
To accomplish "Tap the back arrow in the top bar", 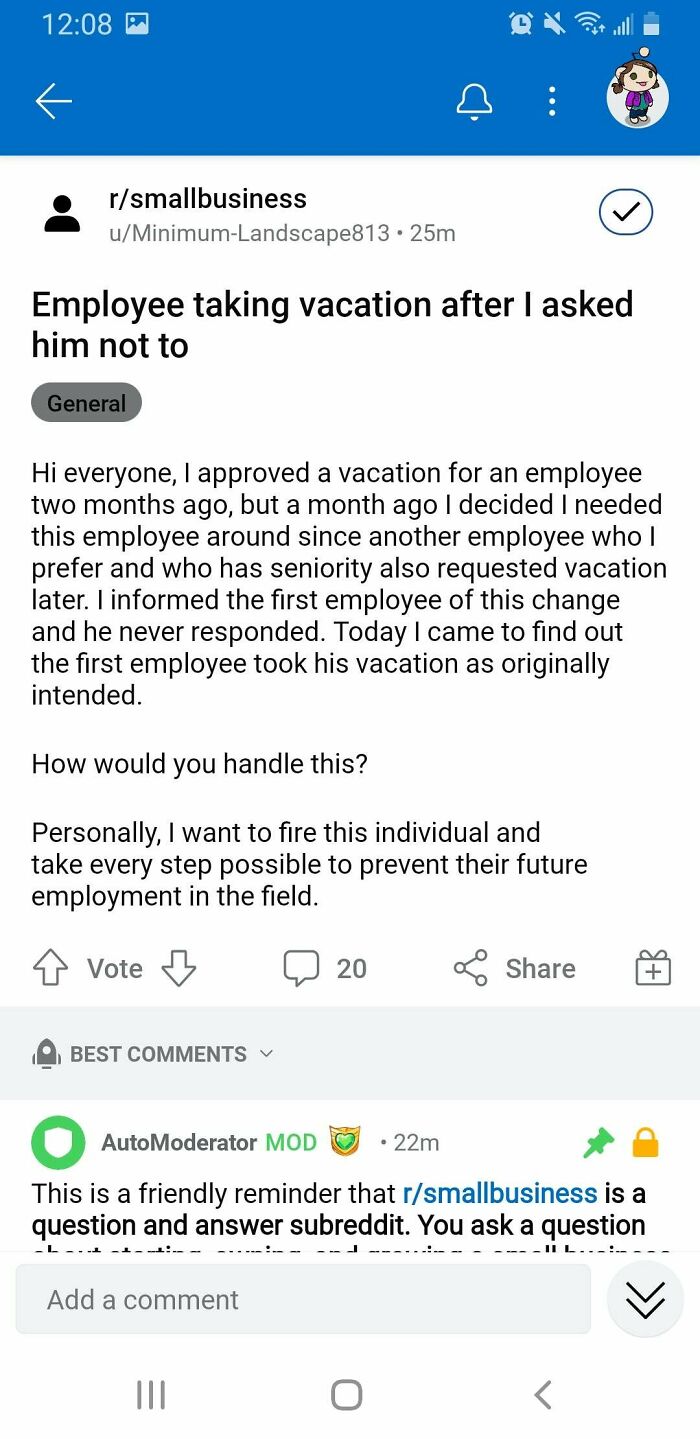I will tap(53, 101).
